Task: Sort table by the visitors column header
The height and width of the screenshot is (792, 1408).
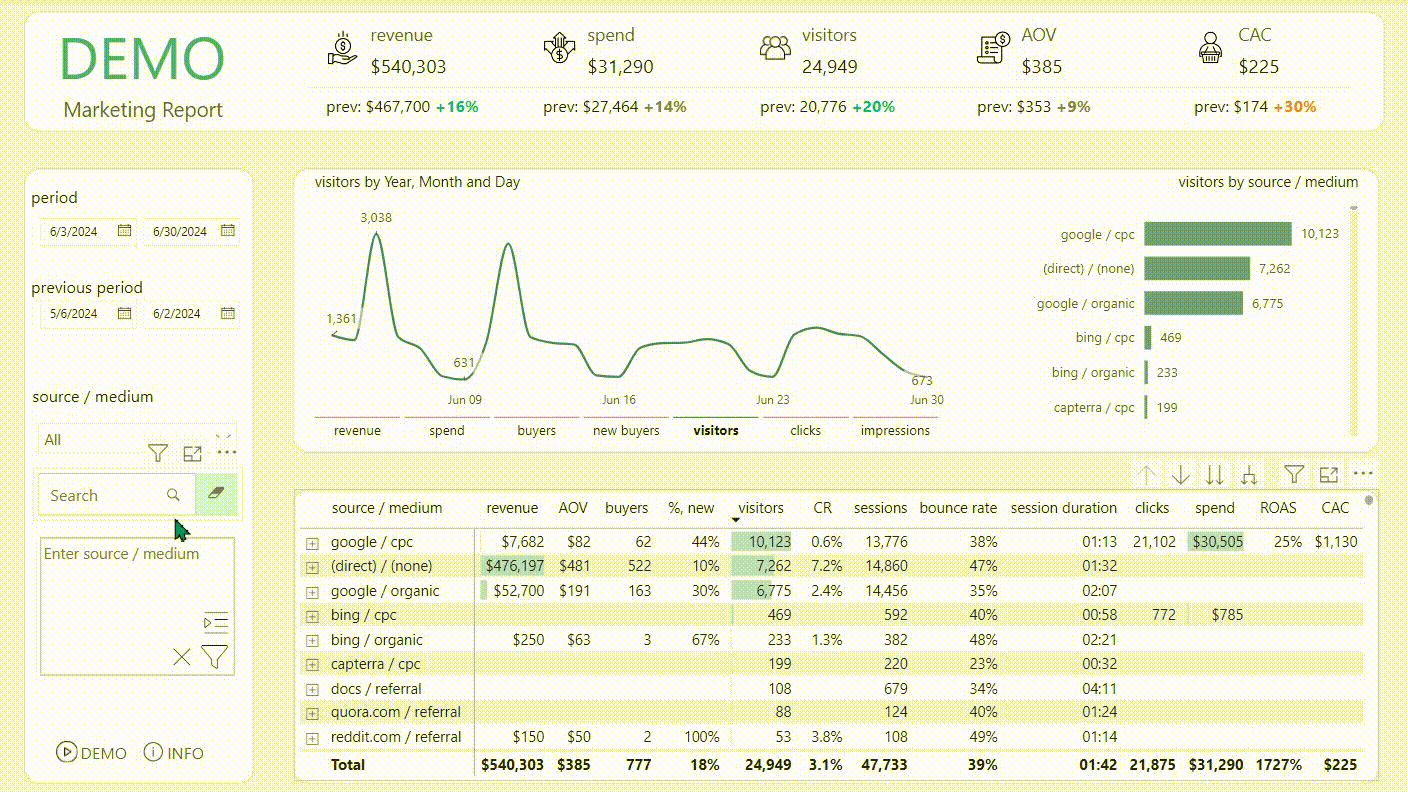Action: coord(761,508)
